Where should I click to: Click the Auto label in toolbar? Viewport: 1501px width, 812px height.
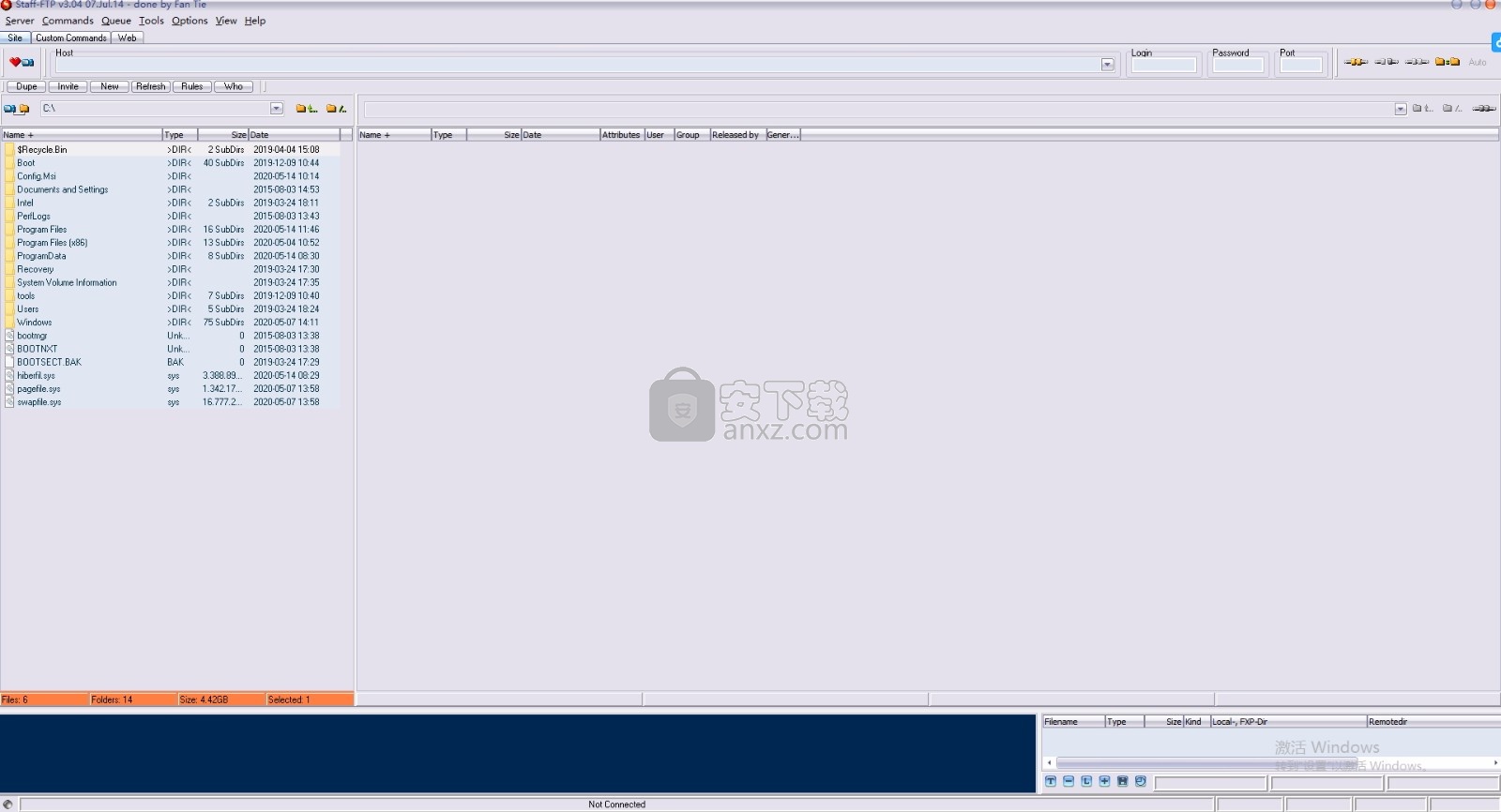pyautogui.click(x=1478, y=62)
